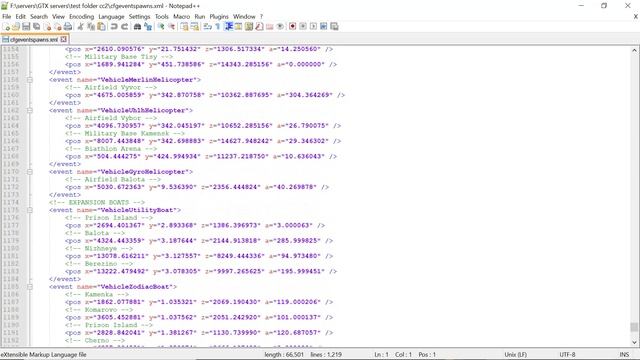The height and width of the screenshot is (360, 640).
Task: Click eXtensible Markup Language file status text
Action: point(43,355)
